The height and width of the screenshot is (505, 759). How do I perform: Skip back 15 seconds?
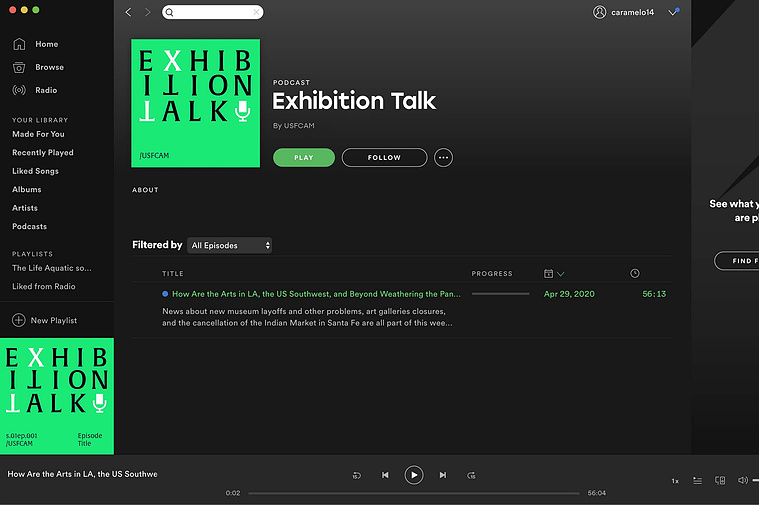tap(356, 475)
